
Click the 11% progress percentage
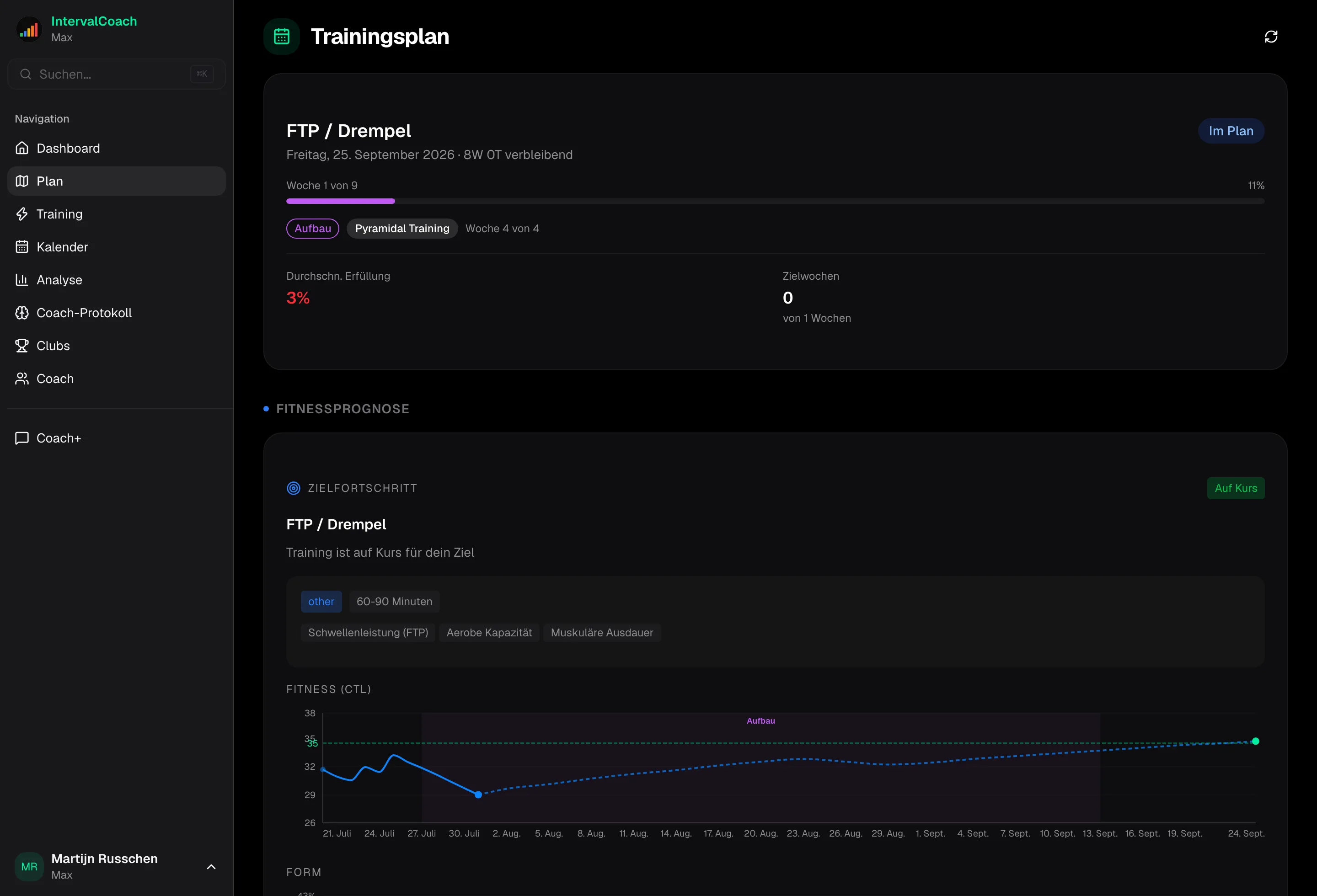[1256, 186]
